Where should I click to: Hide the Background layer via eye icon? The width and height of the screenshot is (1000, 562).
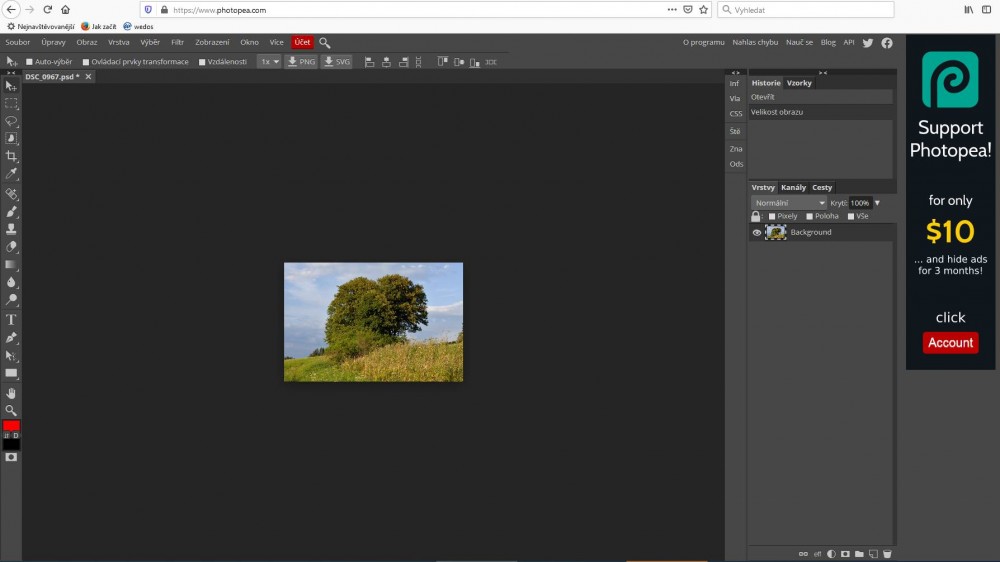point(756,232)
